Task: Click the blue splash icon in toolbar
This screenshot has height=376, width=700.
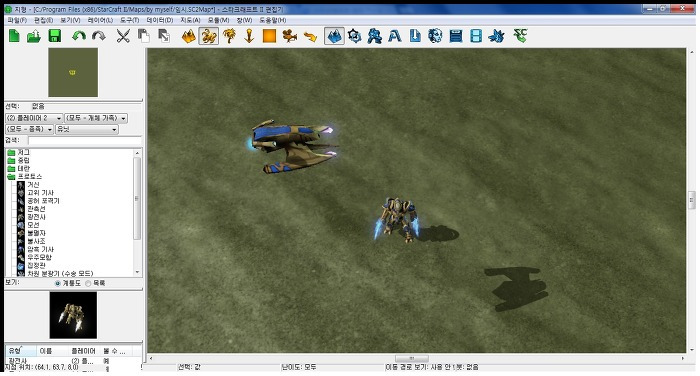Action: 496,36
